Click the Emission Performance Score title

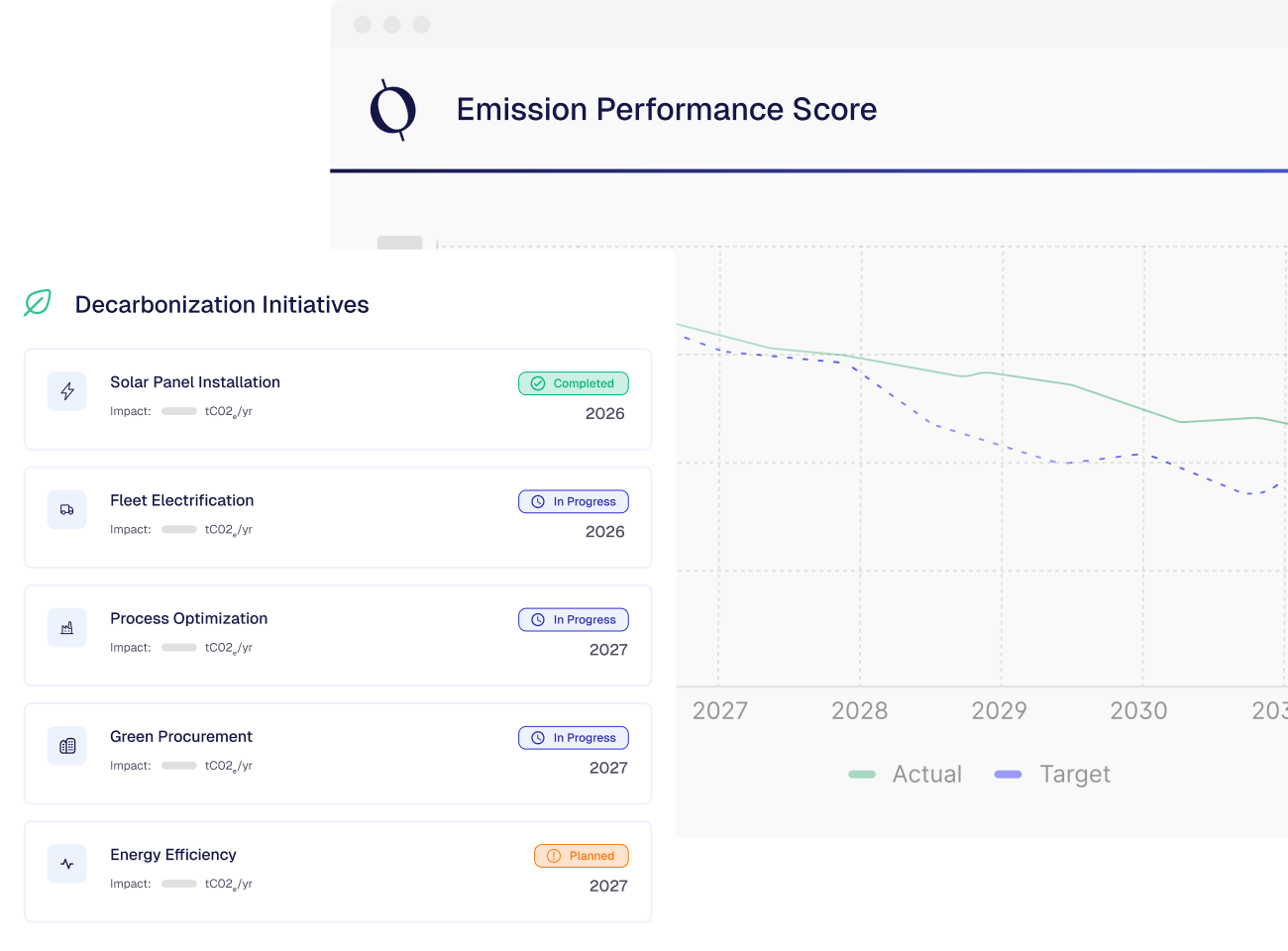coord(666,109)
